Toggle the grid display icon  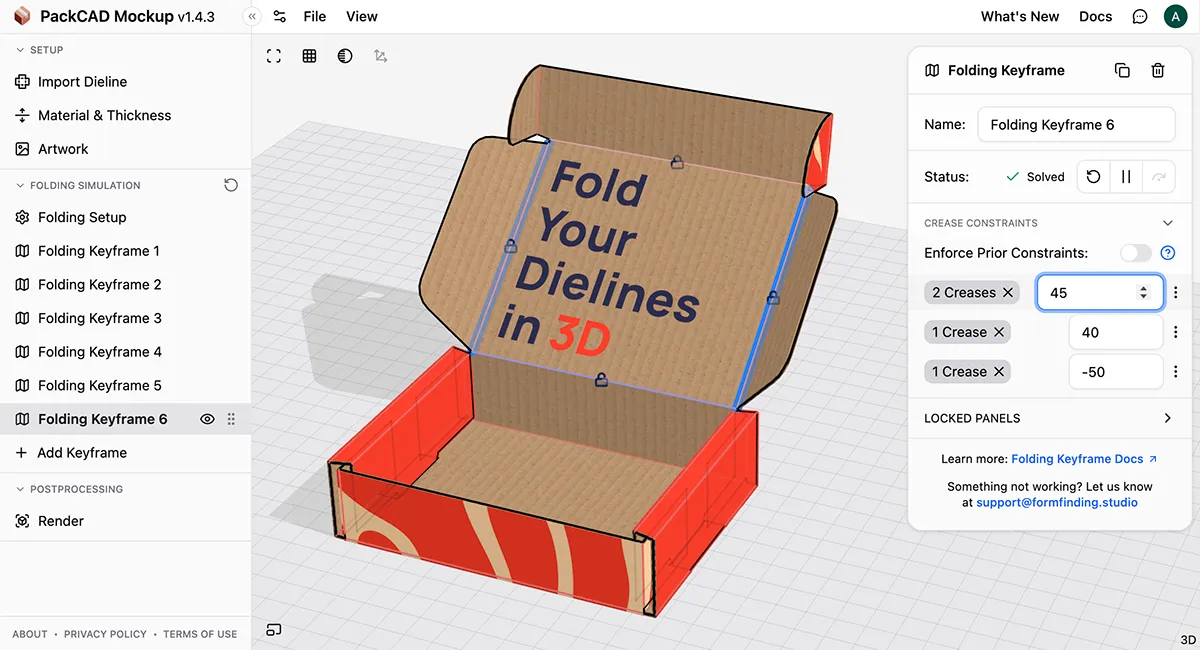(x=309, y=56)
